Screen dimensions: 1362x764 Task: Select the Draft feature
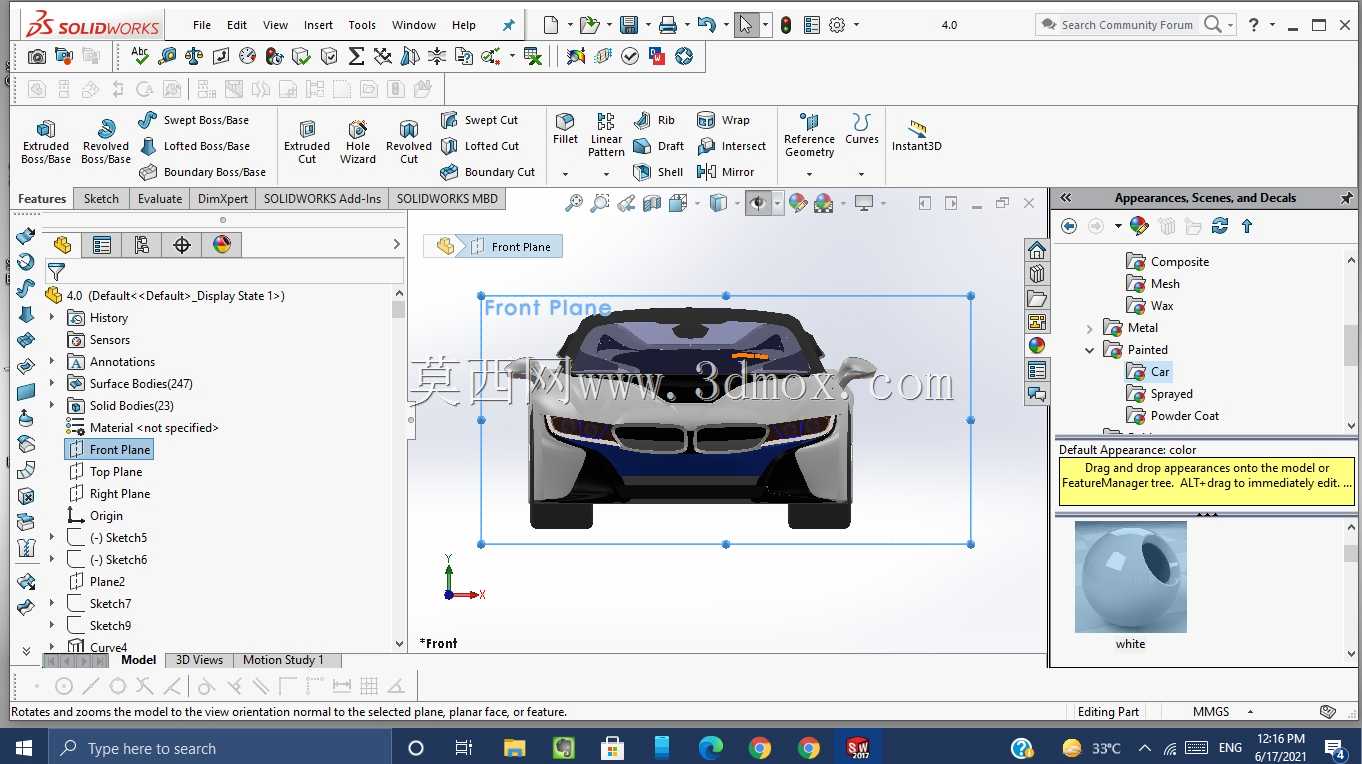click(658, 146)
